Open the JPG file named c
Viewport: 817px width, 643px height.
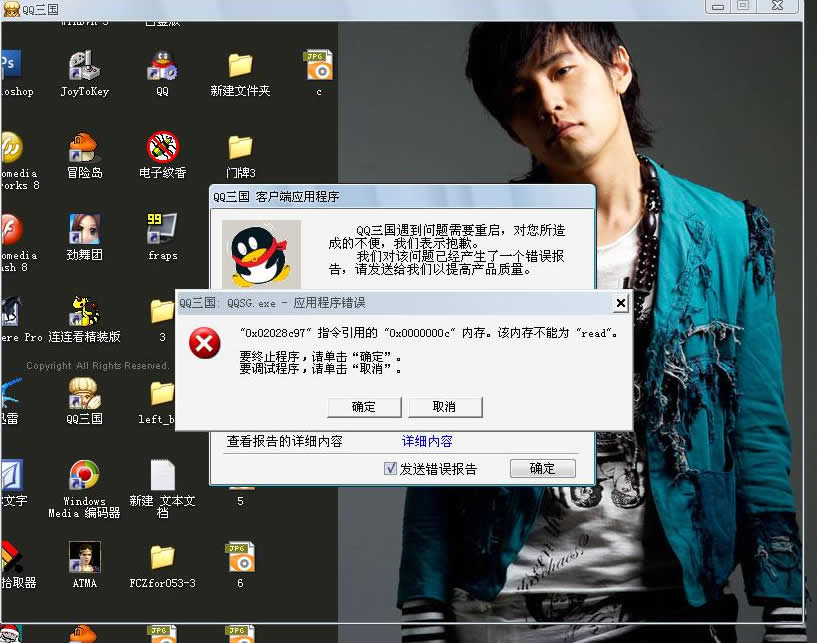(x=318, y=65)
